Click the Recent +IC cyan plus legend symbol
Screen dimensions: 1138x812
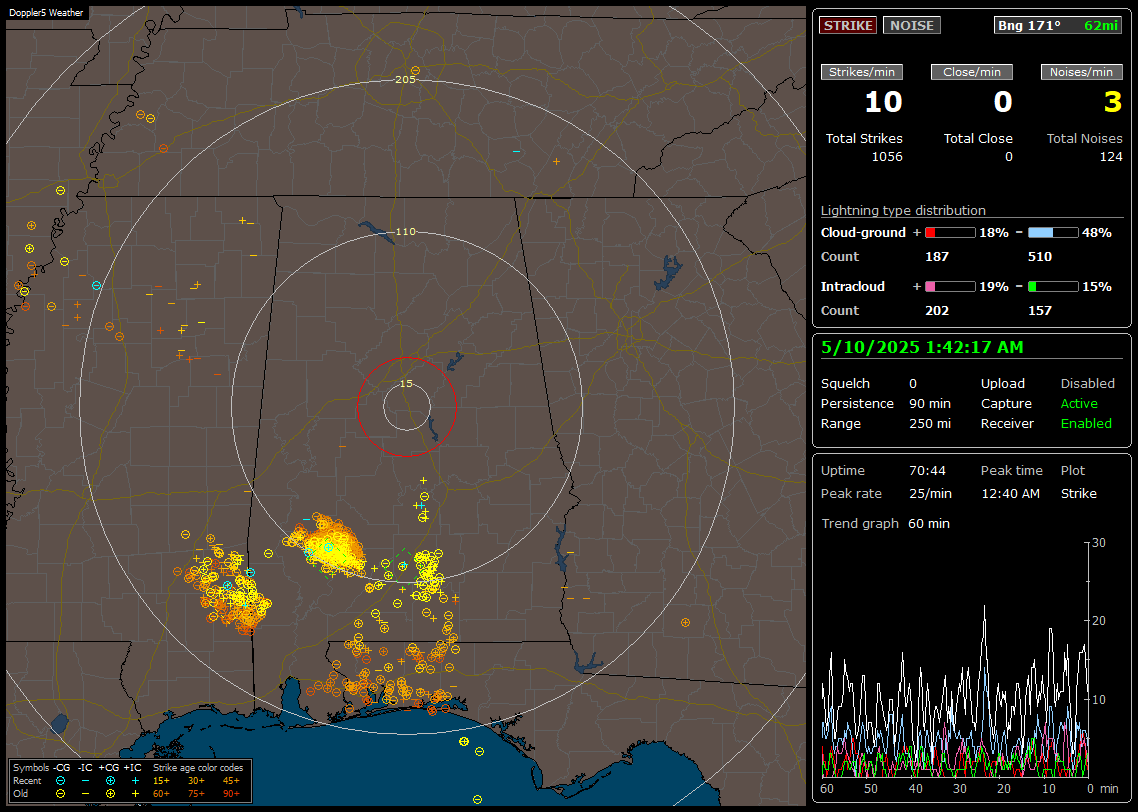tap(135, 781)
